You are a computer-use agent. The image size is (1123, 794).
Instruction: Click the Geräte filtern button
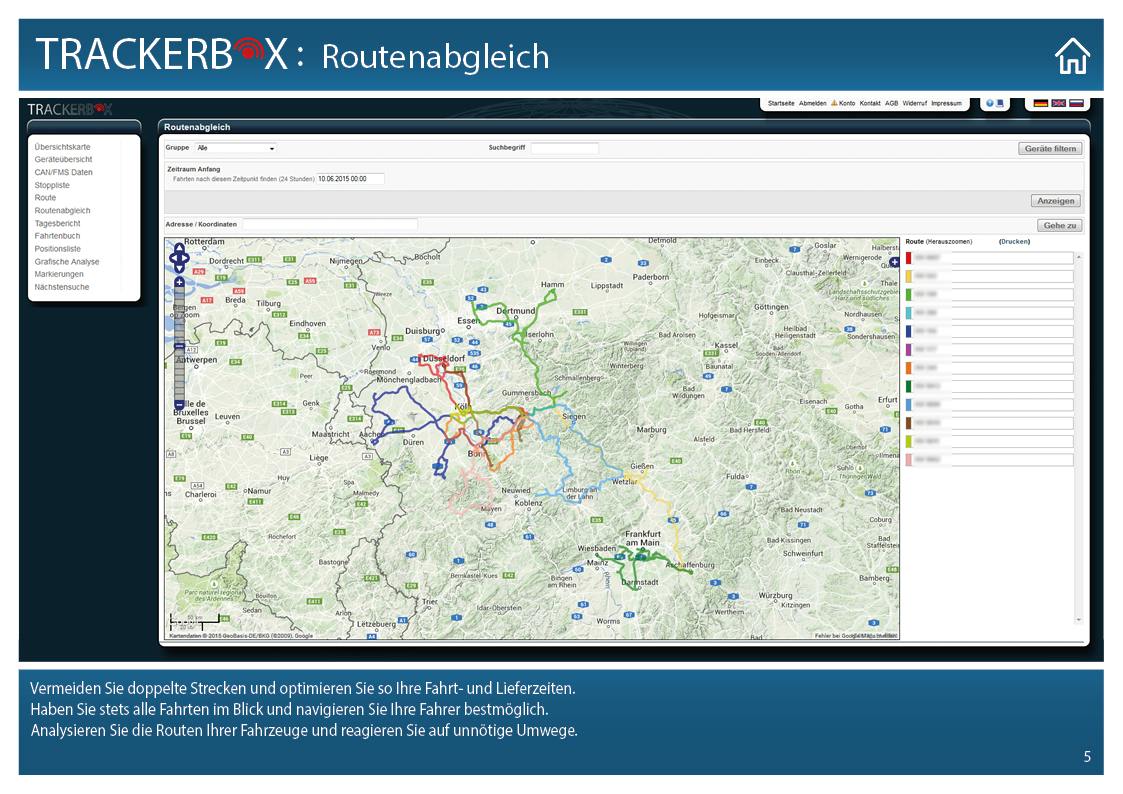point(1050,149)
